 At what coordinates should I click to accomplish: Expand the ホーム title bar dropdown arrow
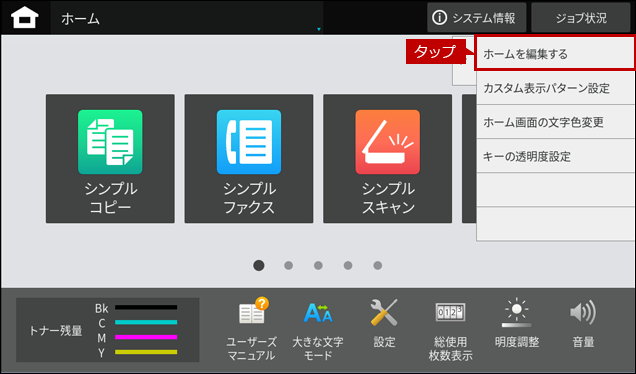click(x=319, y=29)
